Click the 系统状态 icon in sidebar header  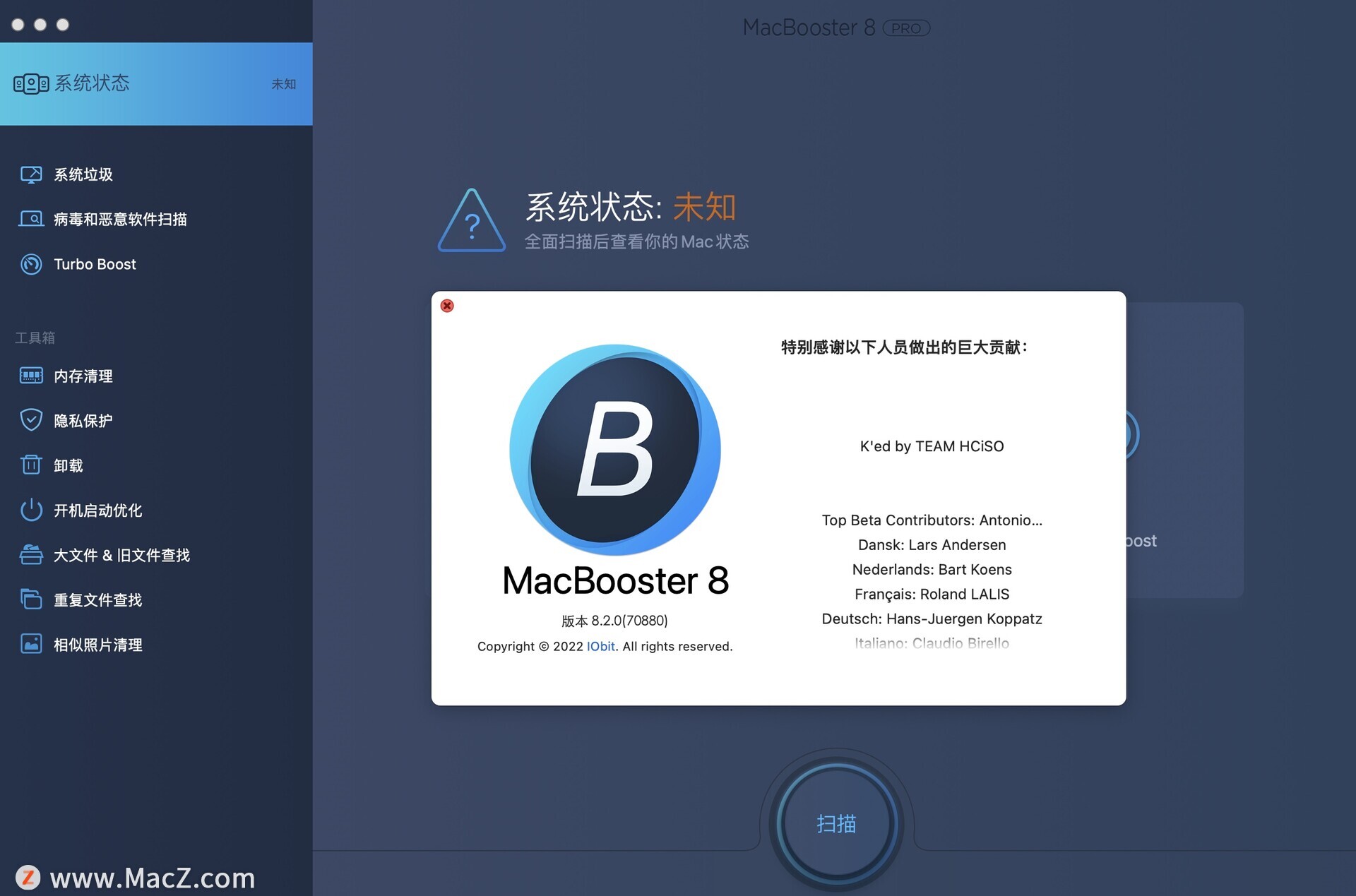(x=31, y=83)
